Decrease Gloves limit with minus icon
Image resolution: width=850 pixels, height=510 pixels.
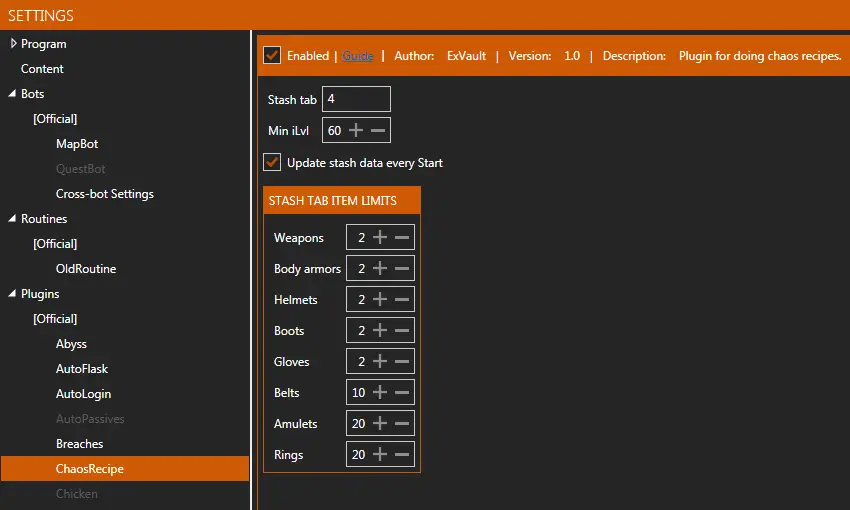pyautogui.click(x=402, y=362)
